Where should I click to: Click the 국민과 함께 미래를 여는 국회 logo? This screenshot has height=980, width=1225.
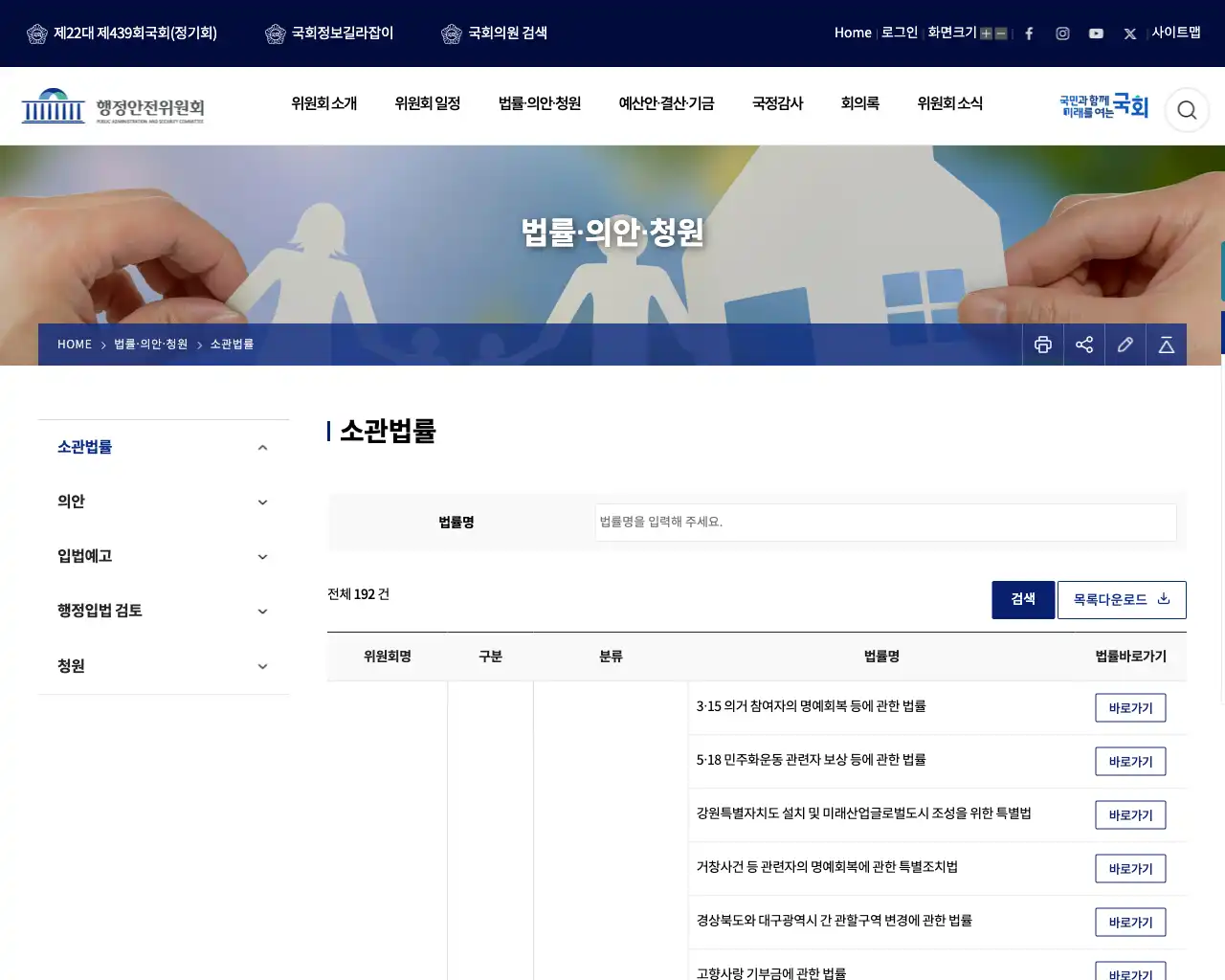tap(1103, 105)
